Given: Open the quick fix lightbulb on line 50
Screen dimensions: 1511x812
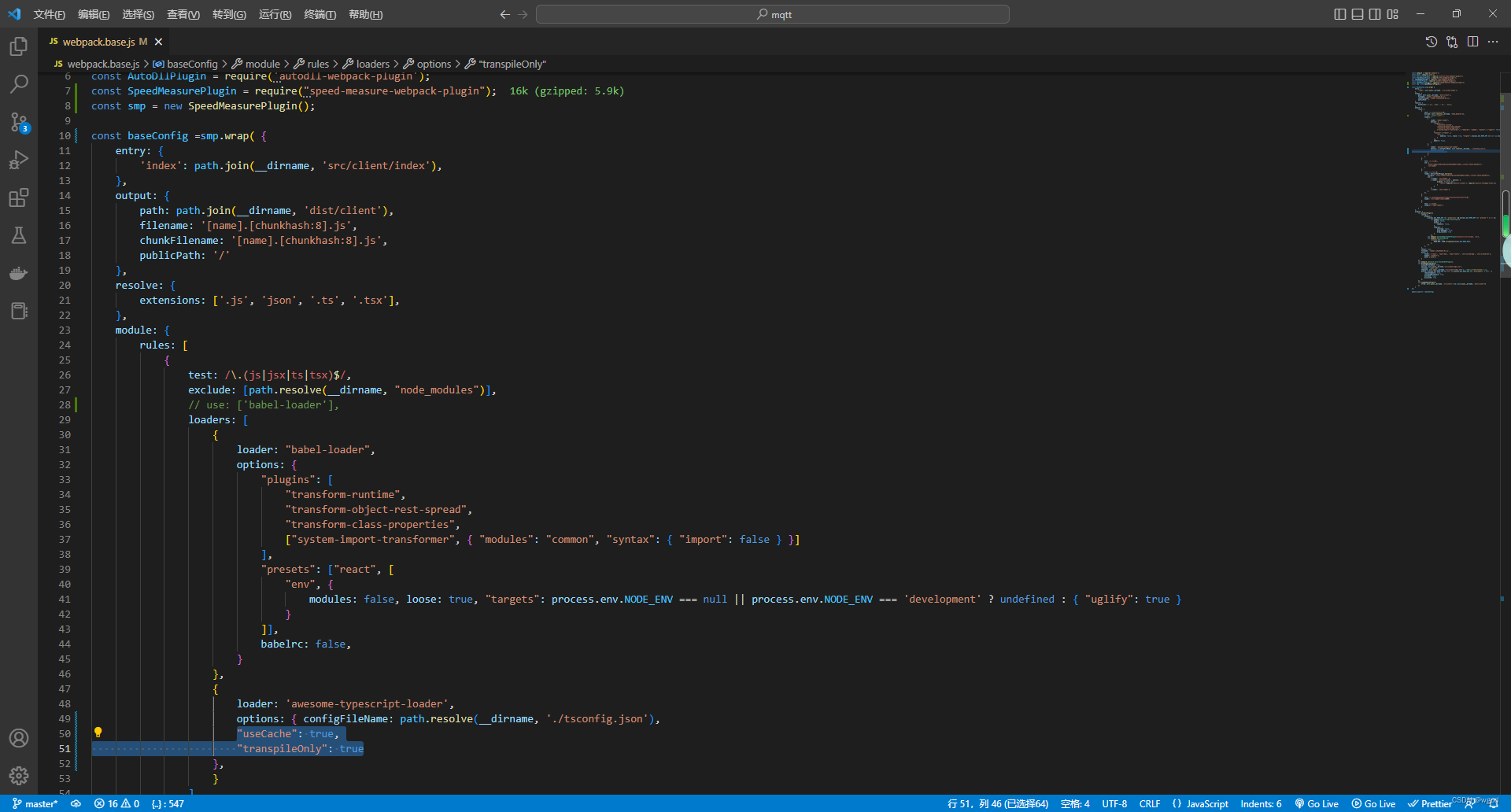Looking at the screenshot, I should tap(98, 733).
